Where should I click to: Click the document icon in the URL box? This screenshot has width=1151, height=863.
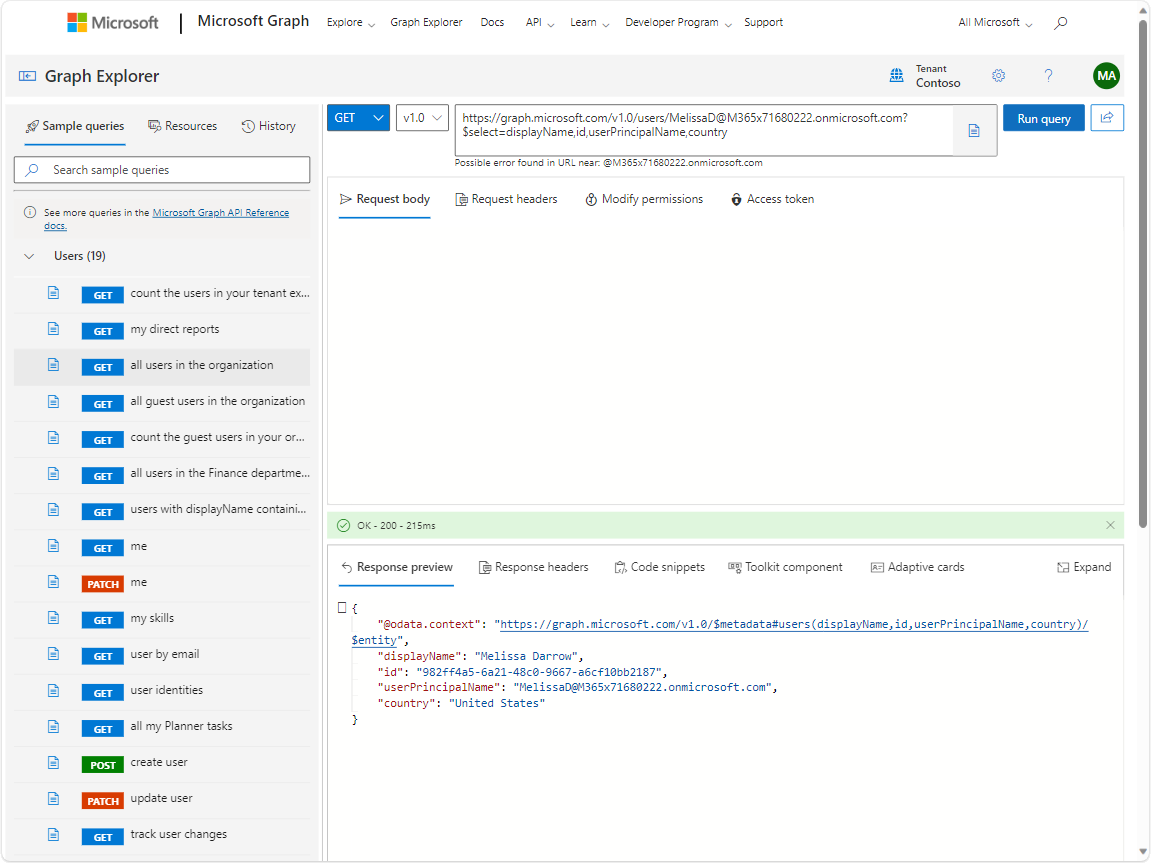[x=974, y=131]
